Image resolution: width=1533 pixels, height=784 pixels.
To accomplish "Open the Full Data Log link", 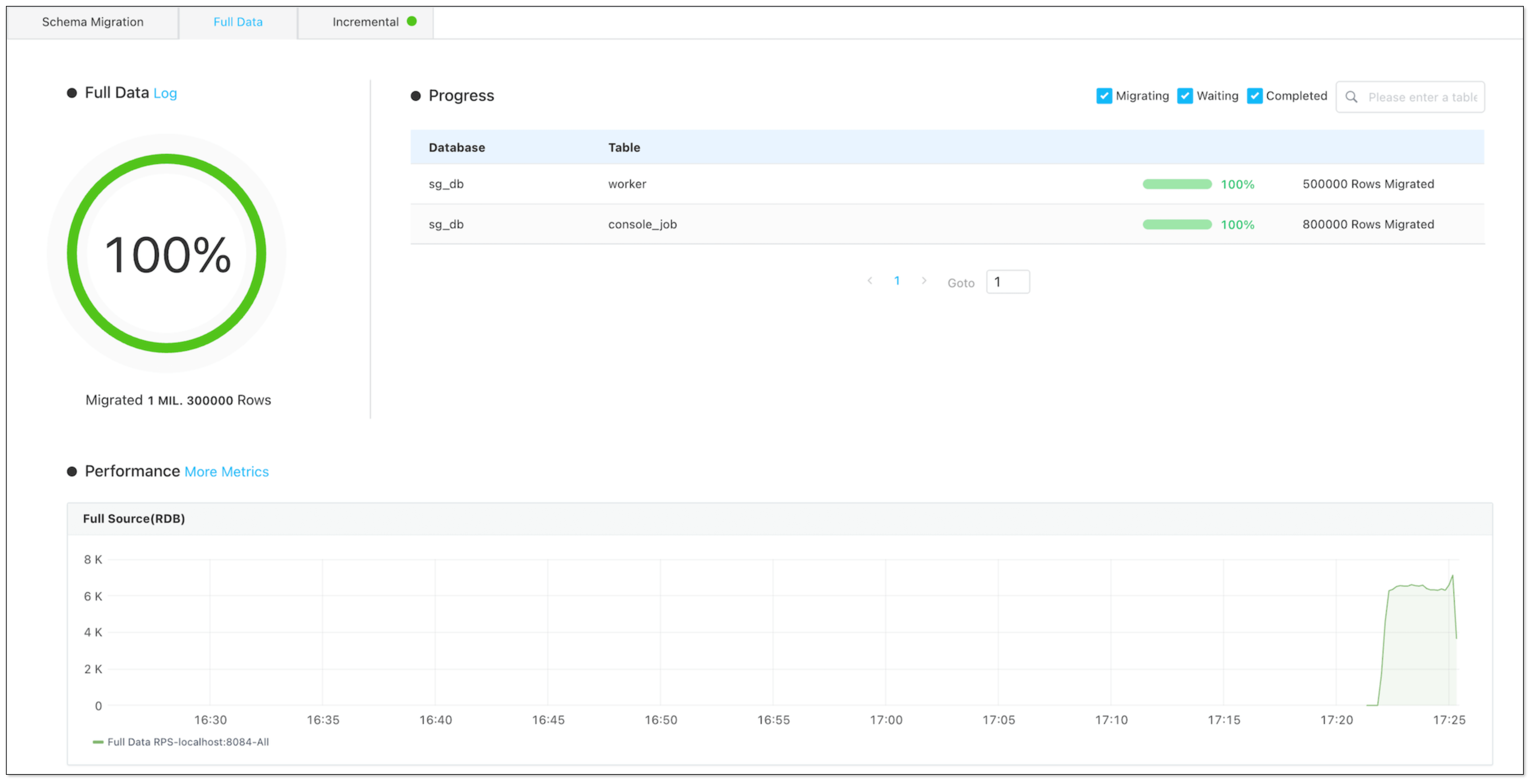I will click(x=165, y=93).
